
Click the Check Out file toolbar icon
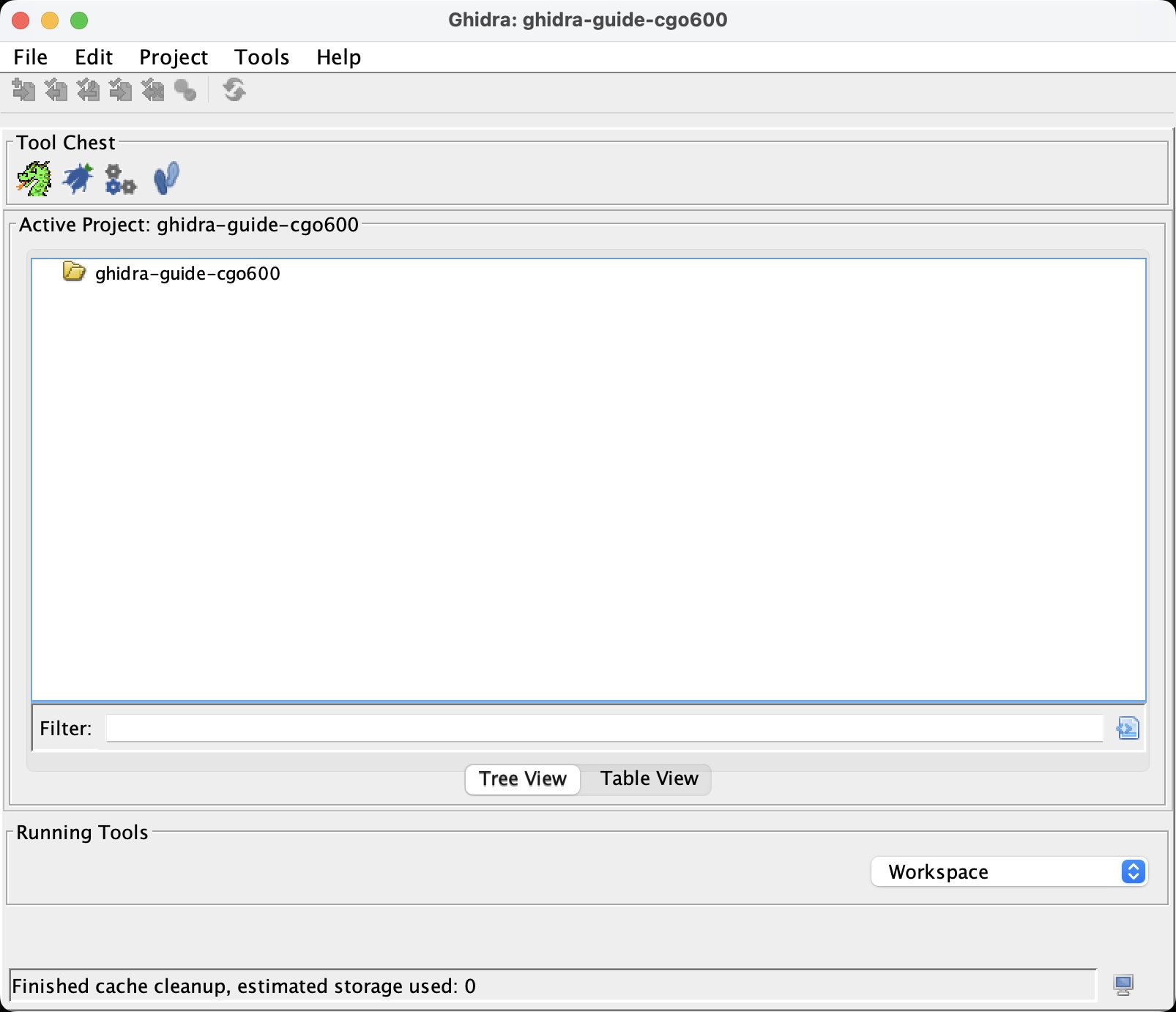coord(56,90)
